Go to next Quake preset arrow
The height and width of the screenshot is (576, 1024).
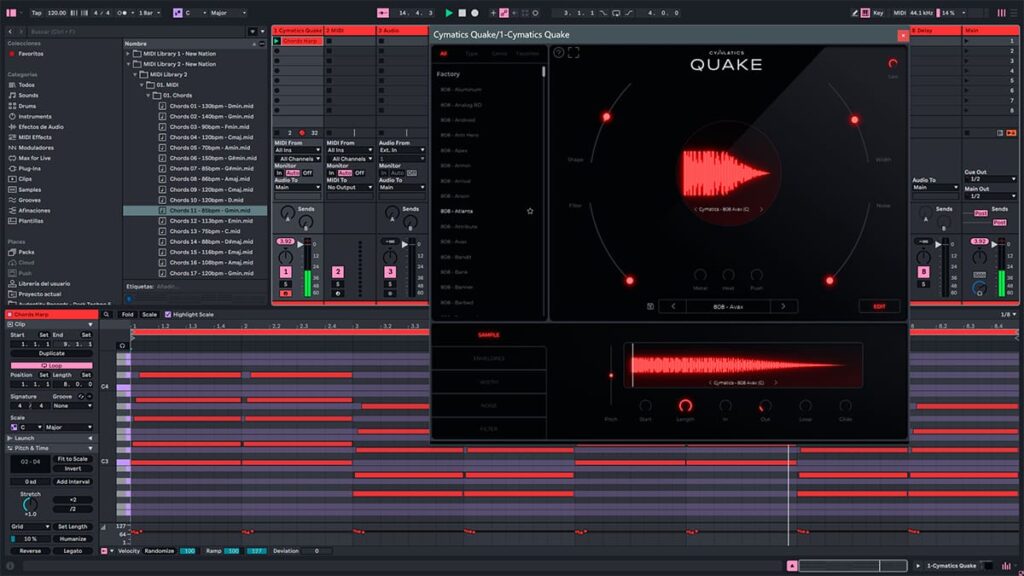pyautogui.click(x=783, y=306)
